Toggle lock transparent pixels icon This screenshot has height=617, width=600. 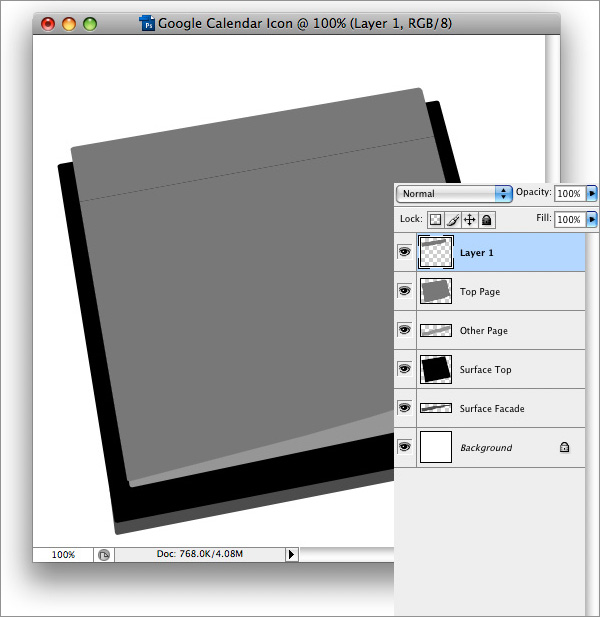click(x=436, y=220)
